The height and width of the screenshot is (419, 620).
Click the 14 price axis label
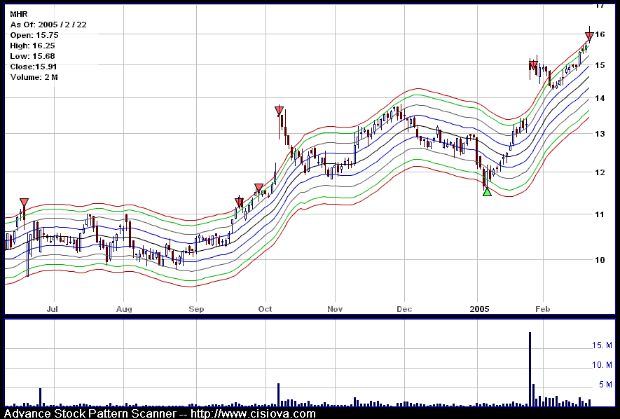click(600, 98)
